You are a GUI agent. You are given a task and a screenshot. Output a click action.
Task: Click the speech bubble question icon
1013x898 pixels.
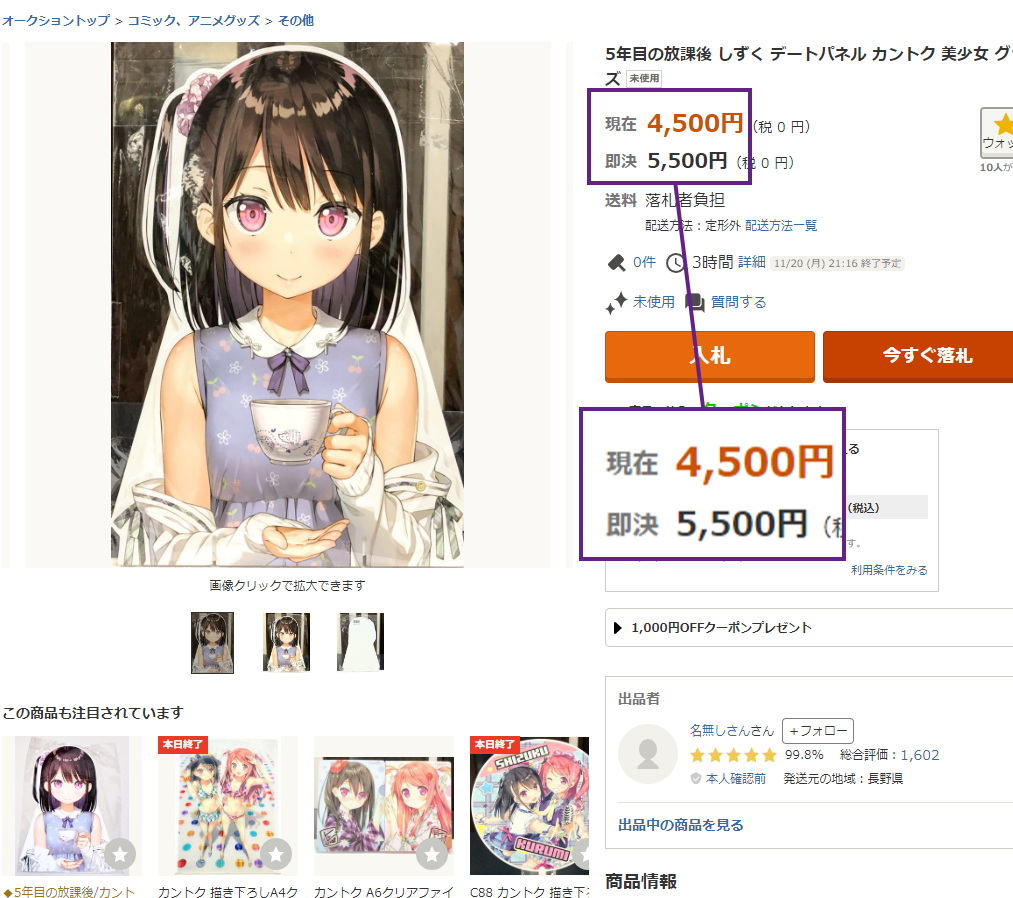[694, 302]
